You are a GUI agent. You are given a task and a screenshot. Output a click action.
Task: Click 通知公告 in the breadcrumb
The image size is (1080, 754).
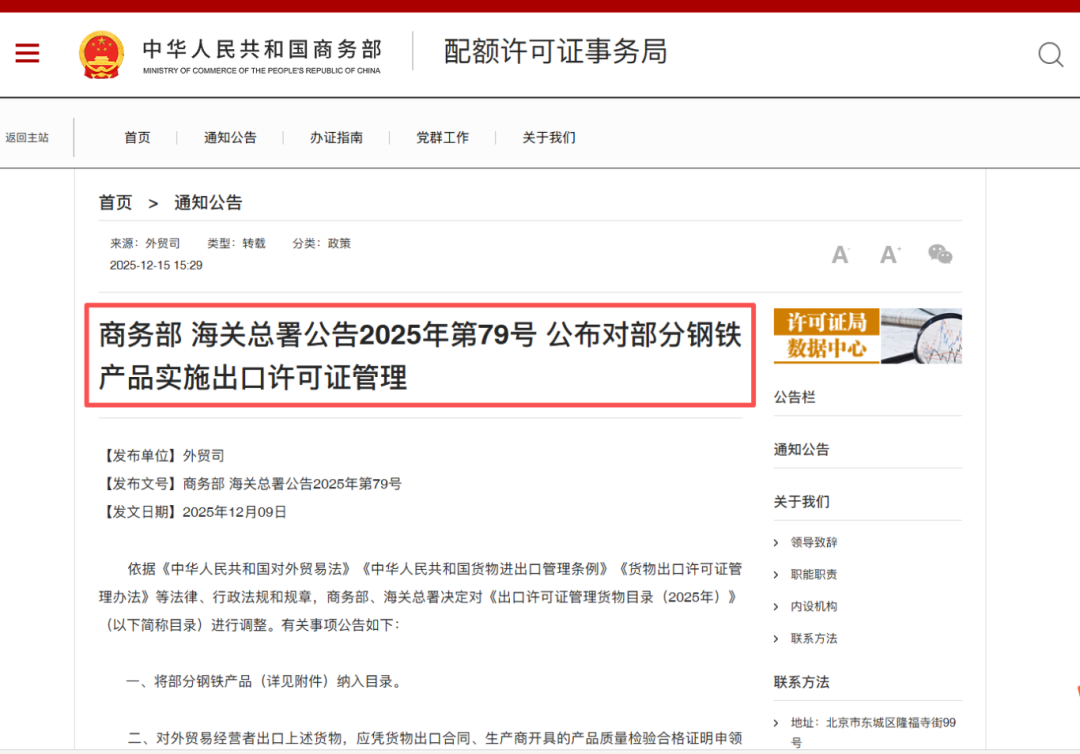pos(208,203)
